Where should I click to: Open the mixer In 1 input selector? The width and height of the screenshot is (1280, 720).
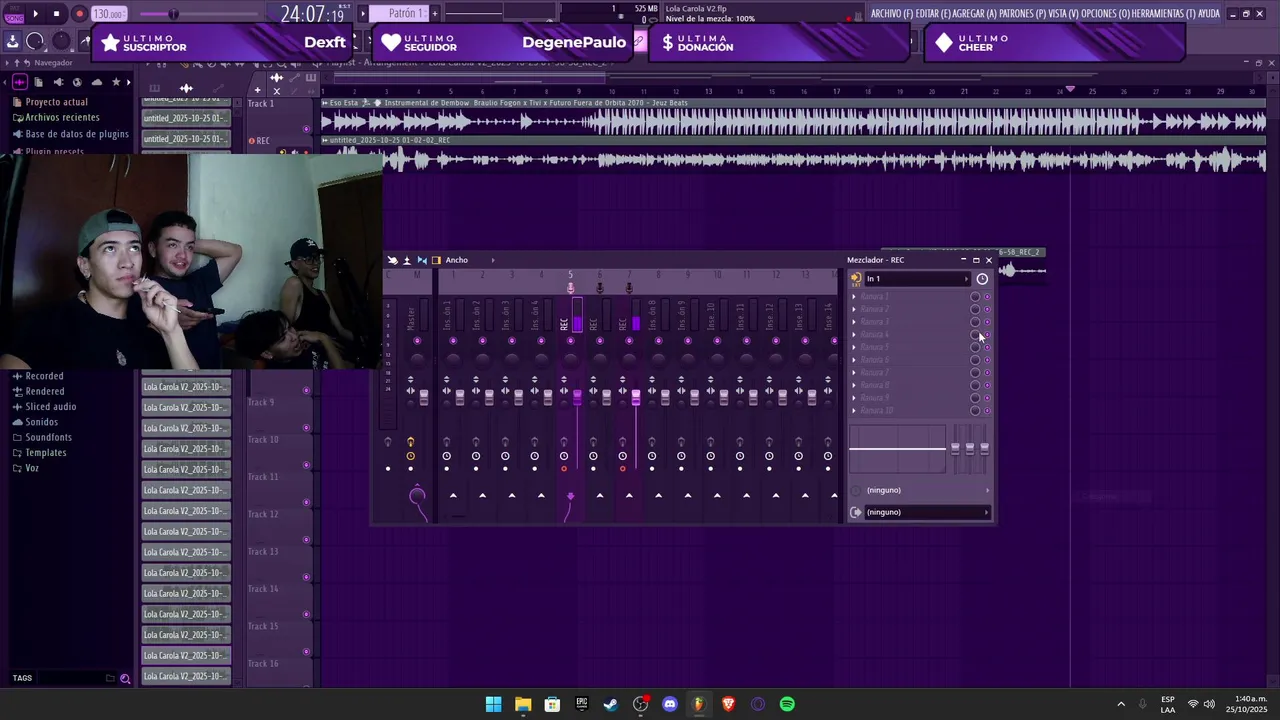pyautogui.click(x=918, y=279)
